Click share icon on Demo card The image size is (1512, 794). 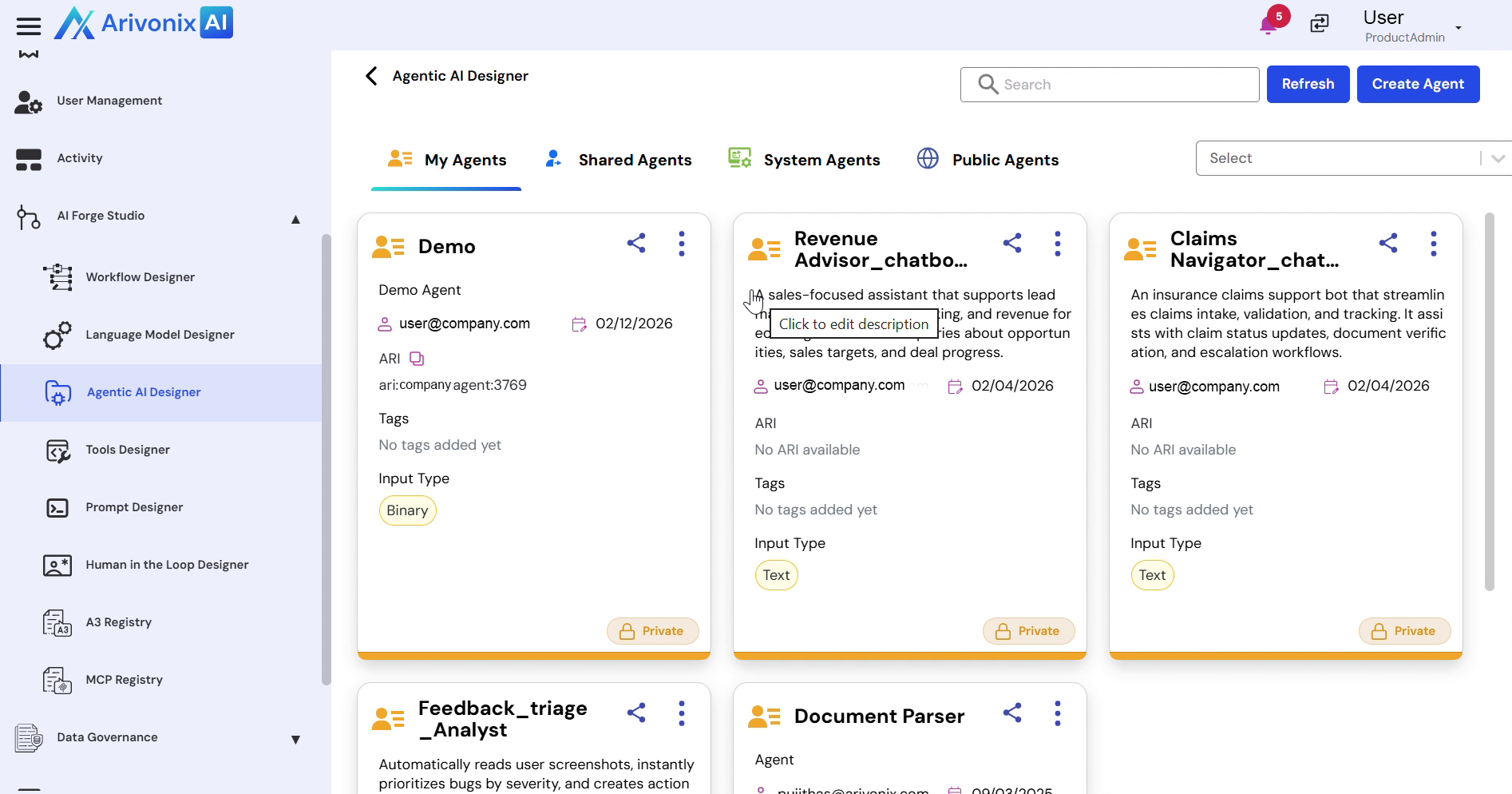[x=636, y=244]
